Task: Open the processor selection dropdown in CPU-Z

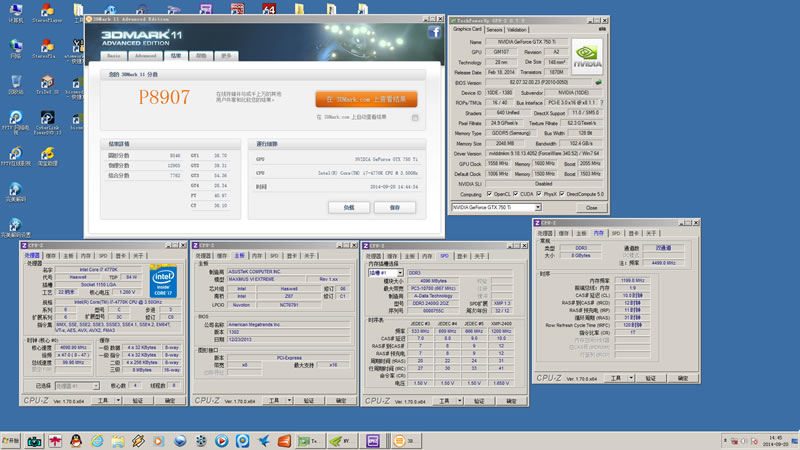Action: pos(78,385)
